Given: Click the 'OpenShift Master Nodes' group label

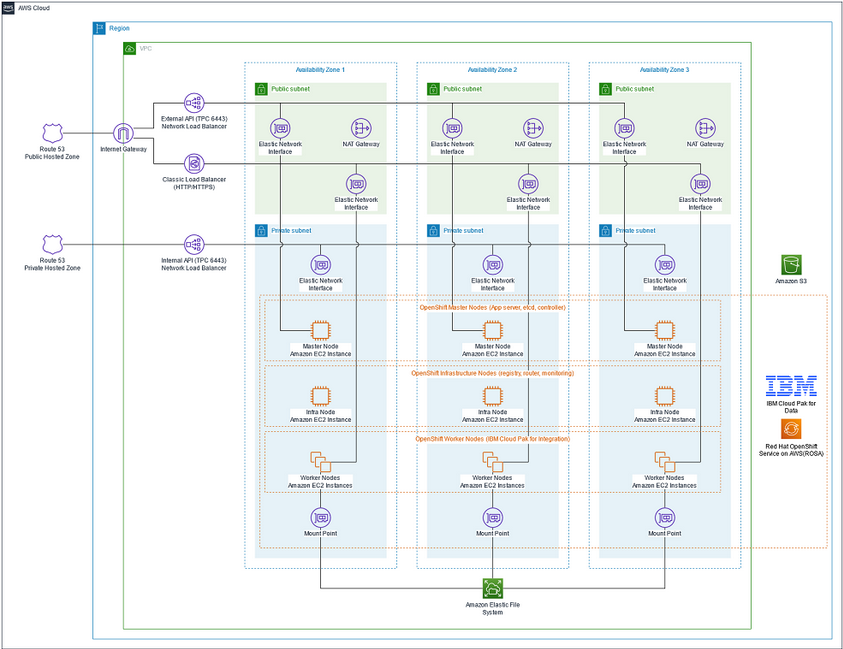Looking at the screenshot, I should pyautogui.click(x=492, y=308).
